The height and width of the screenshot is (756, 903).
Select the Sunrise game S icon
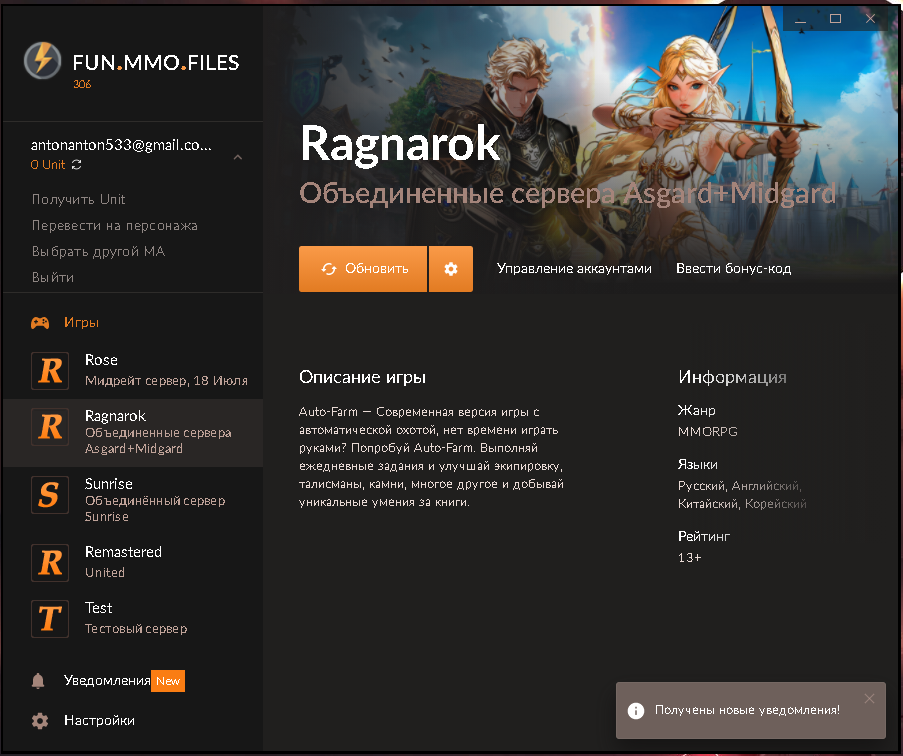(50, 496)
